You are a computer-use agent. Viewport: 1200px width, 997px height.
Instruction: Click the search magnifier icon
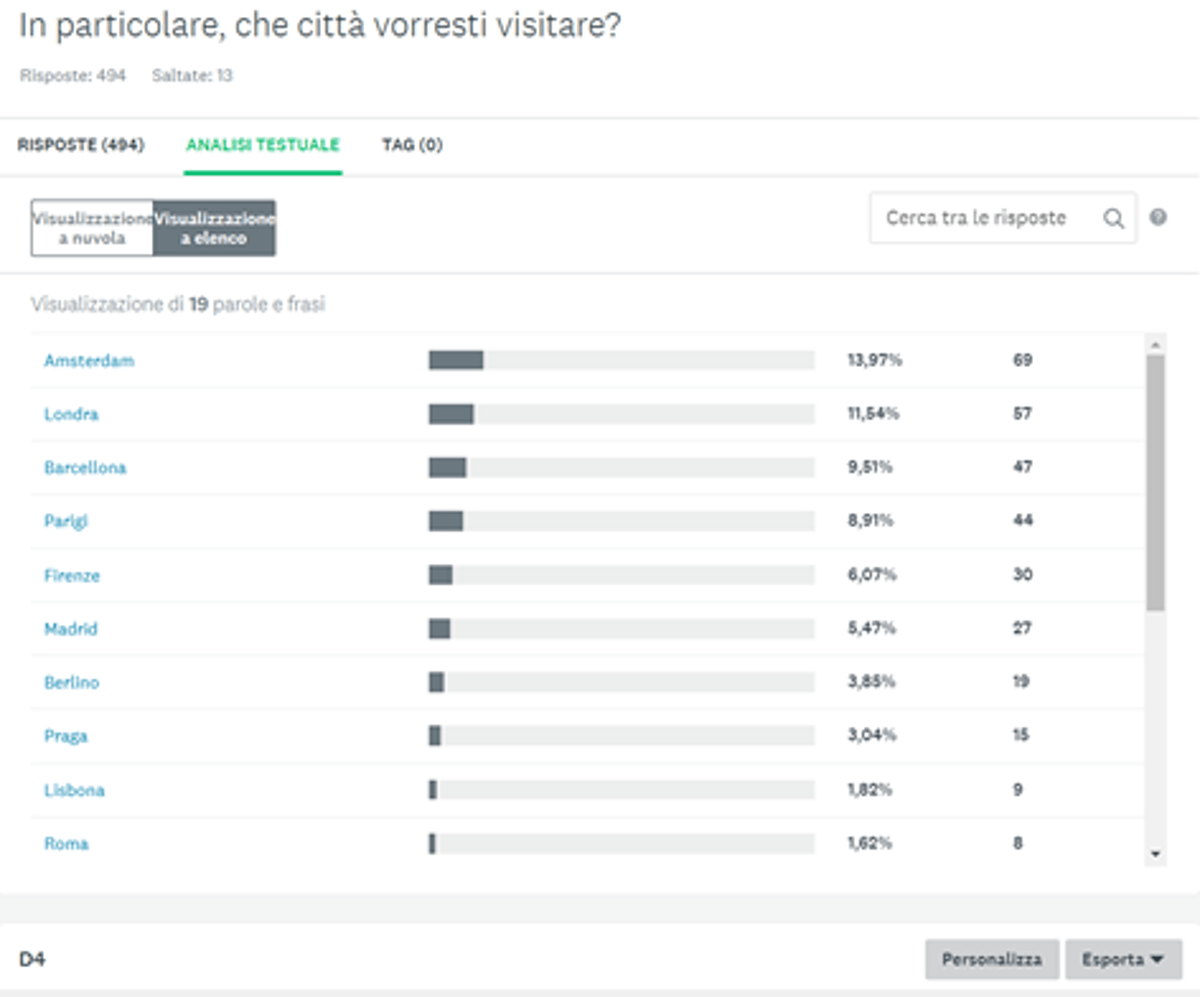1113,219
